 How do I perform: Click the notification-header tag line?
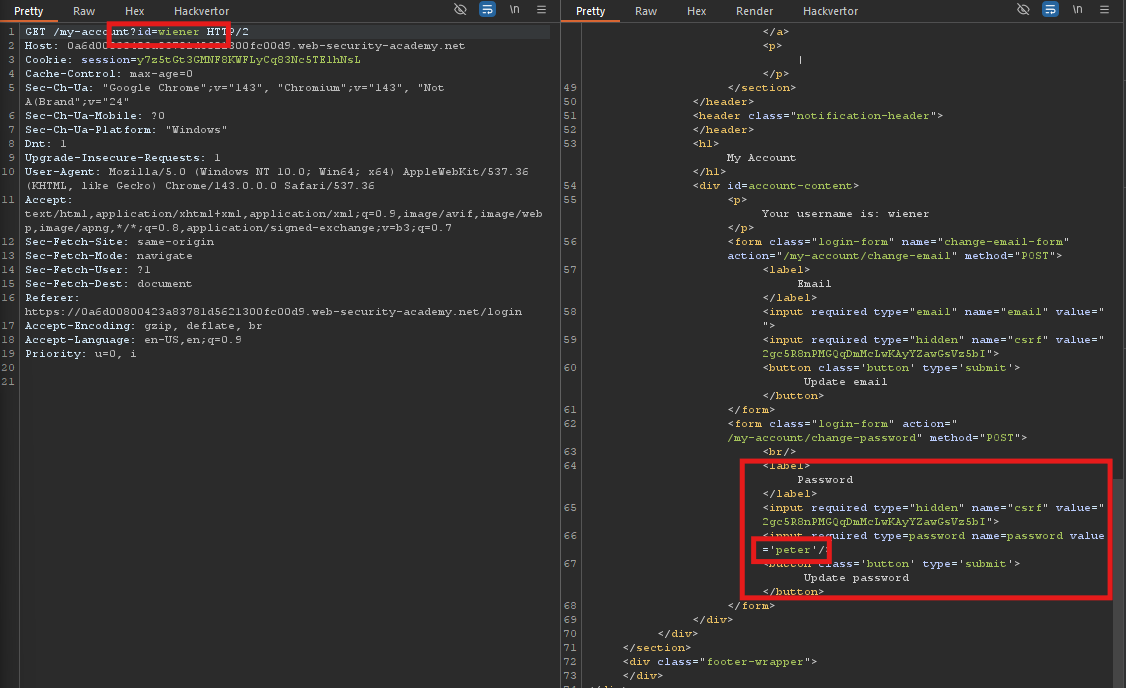[818, 116]
